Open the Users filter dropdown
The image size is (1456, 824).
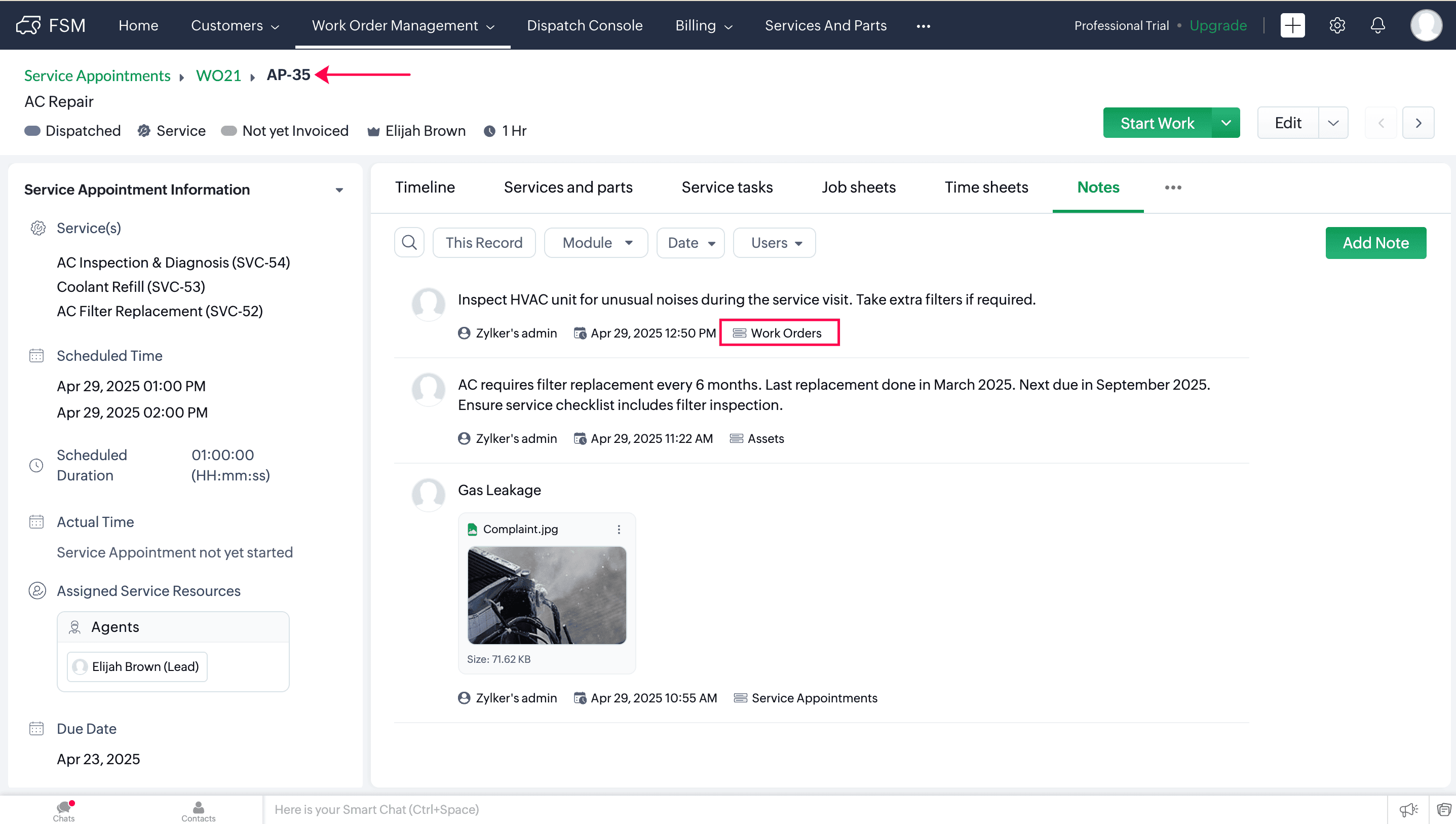tap(774, 243)
